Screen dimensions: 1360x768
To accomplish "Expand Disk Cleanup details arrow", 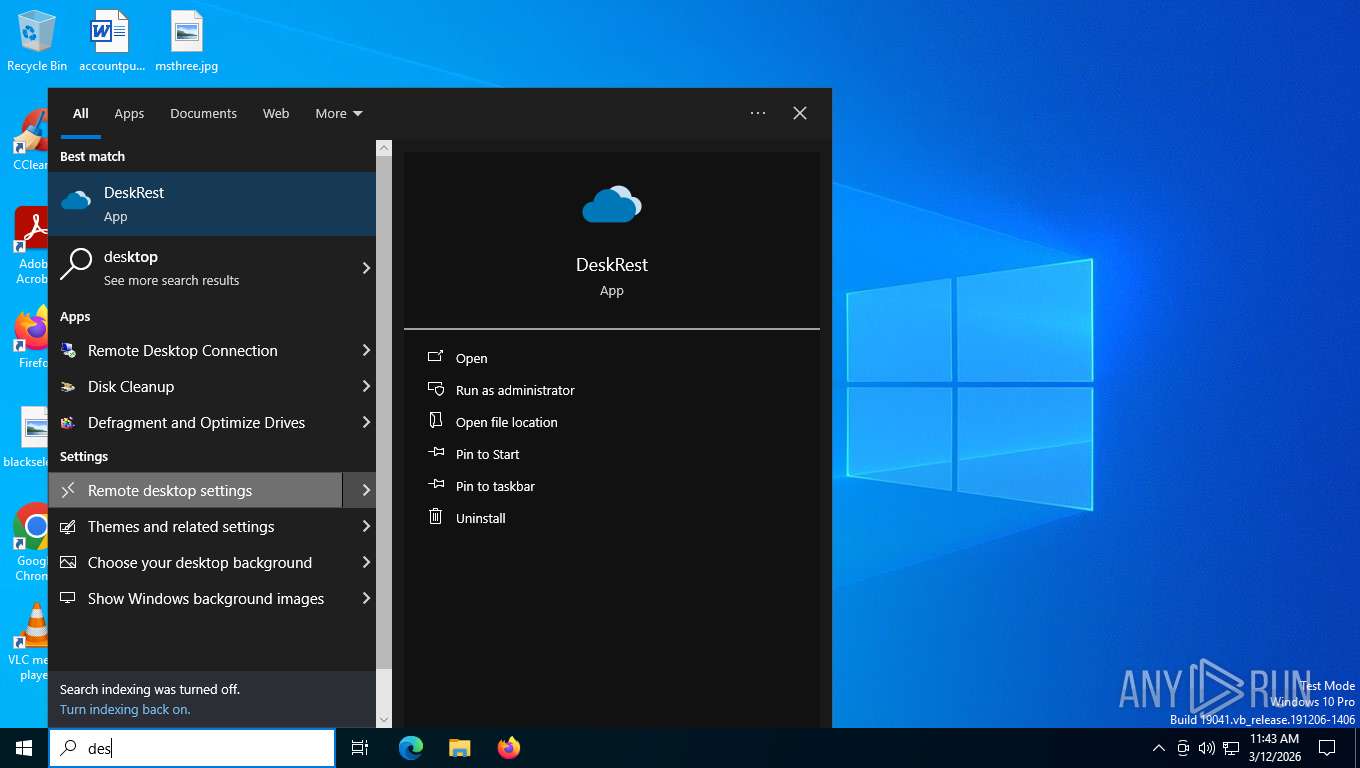I will (x=366, y=387).
